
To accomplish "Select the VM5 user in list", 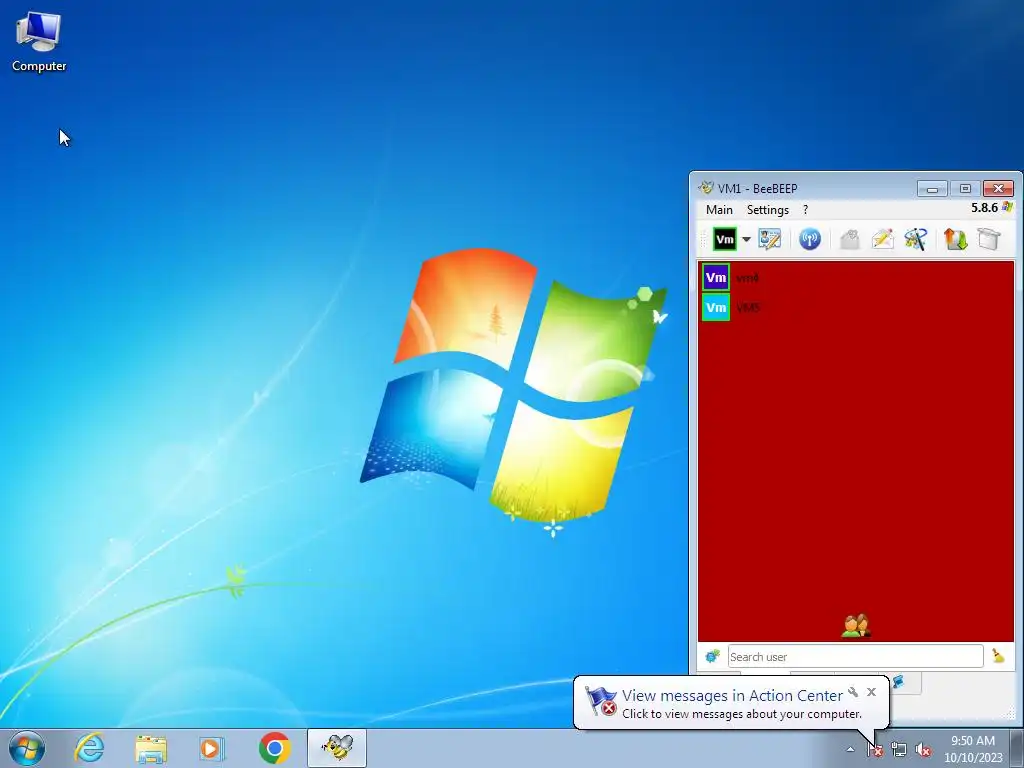I will pos(856,307).
